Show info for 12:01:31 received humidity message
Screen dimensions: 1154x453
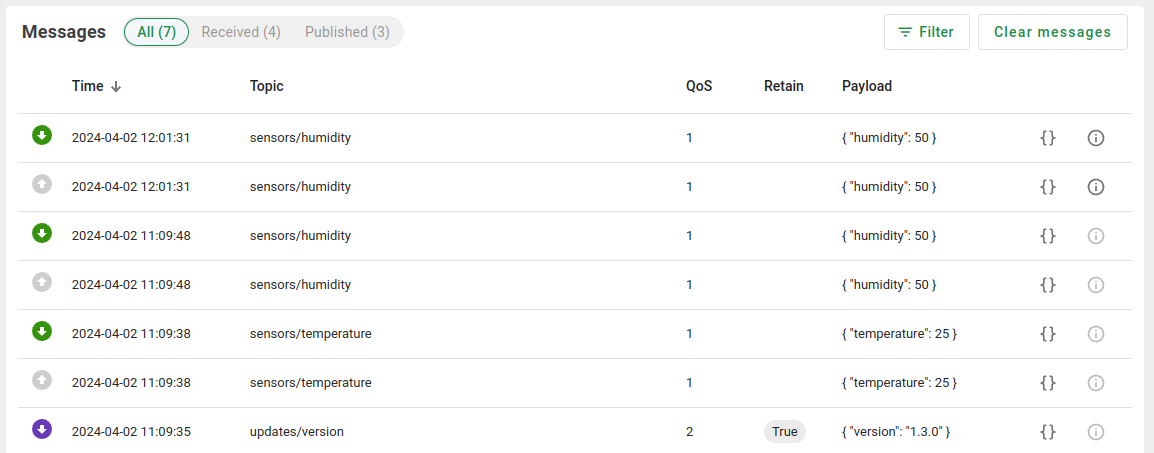tap(1096, 138)
